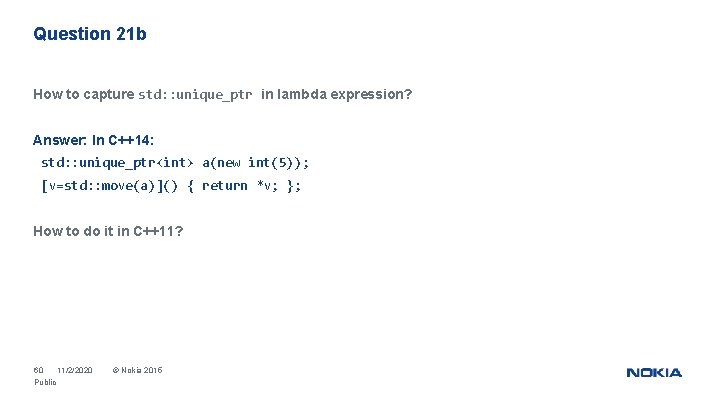Click slide number 60 in footer
Image resolution: width=720 pixels, height=405 pixels.
pos(39,370)
